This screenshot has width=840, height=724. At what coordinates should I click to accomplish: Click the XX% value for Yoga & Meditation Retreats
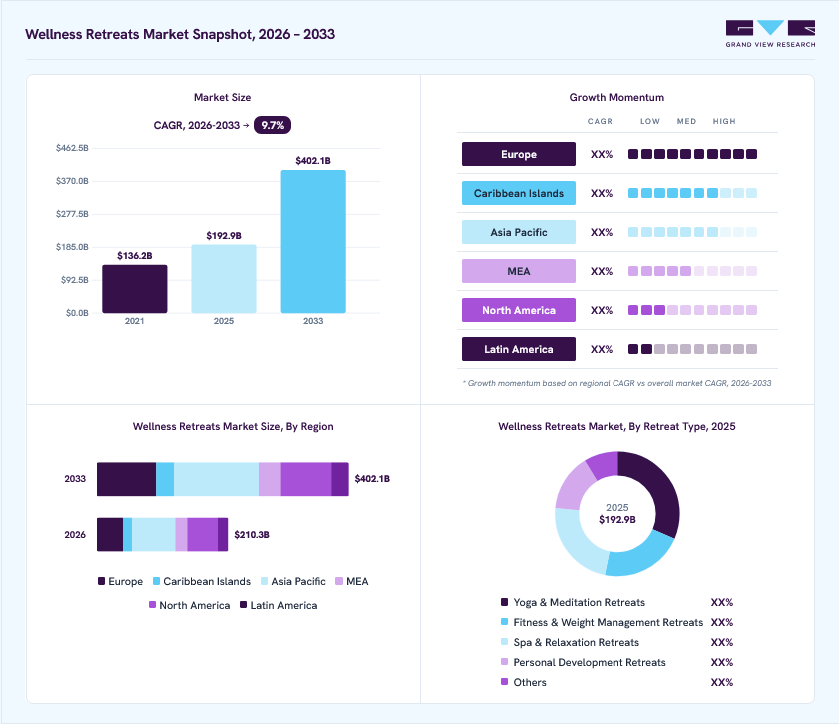point(722,602)
